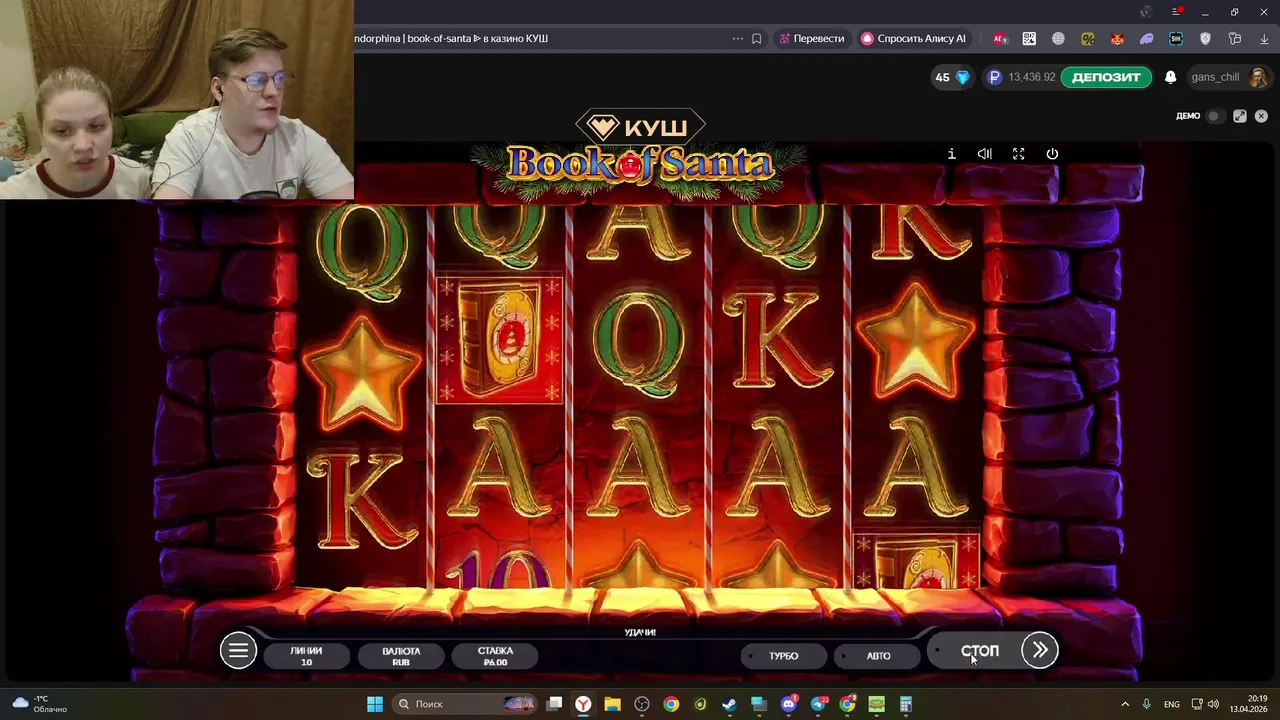Viewport: 1280px width, 720px height.
Task: Open the purple ghost wallet extension
Action: point(1146,38)
